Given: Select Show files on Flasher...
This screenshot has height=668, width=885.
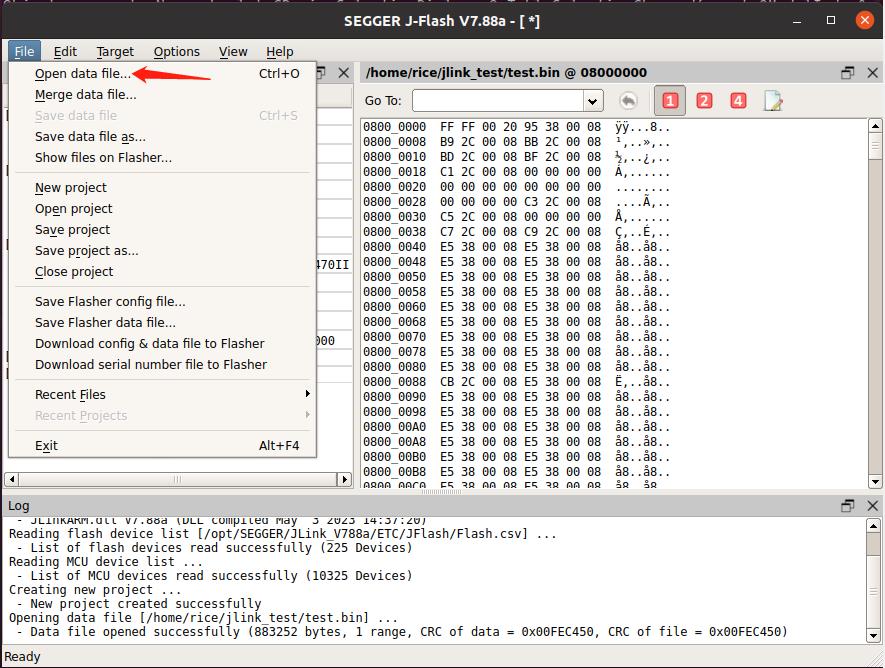Looking at the screenshot, I should coord(163,157).
